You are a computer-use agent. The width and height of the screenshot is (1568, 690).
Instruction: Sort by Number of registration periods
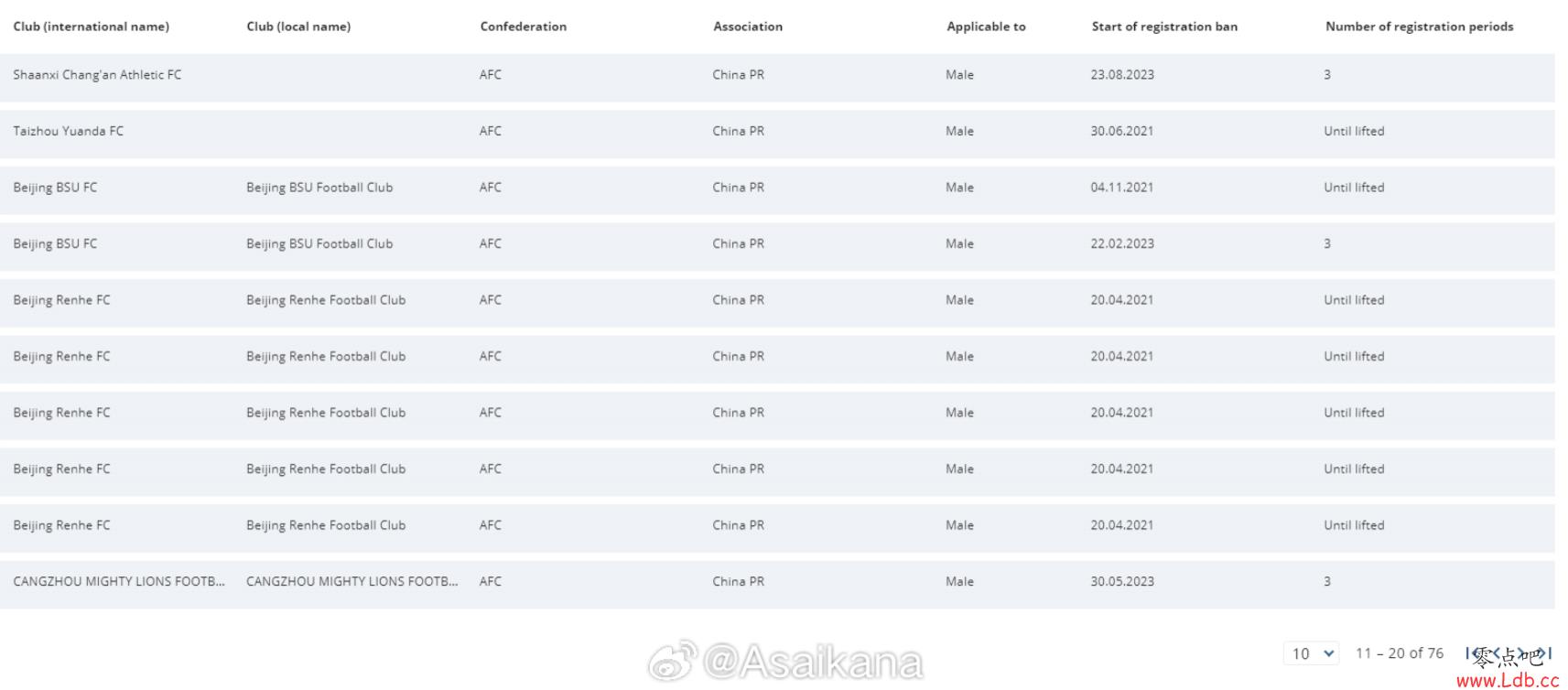pyautogui.click(x=1419, y=27)
